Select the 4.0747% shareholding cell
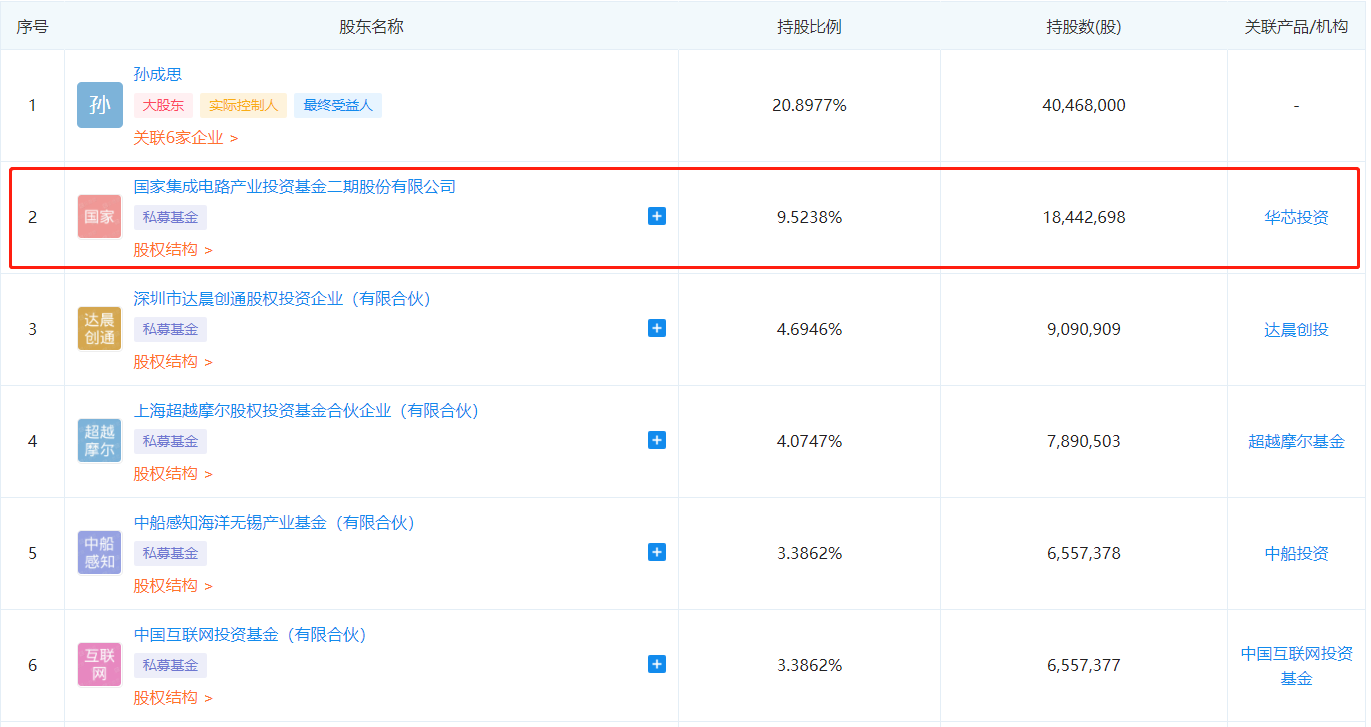Image resolution: width=1371 pixels, height=727 pixels. tap(809, 441)
